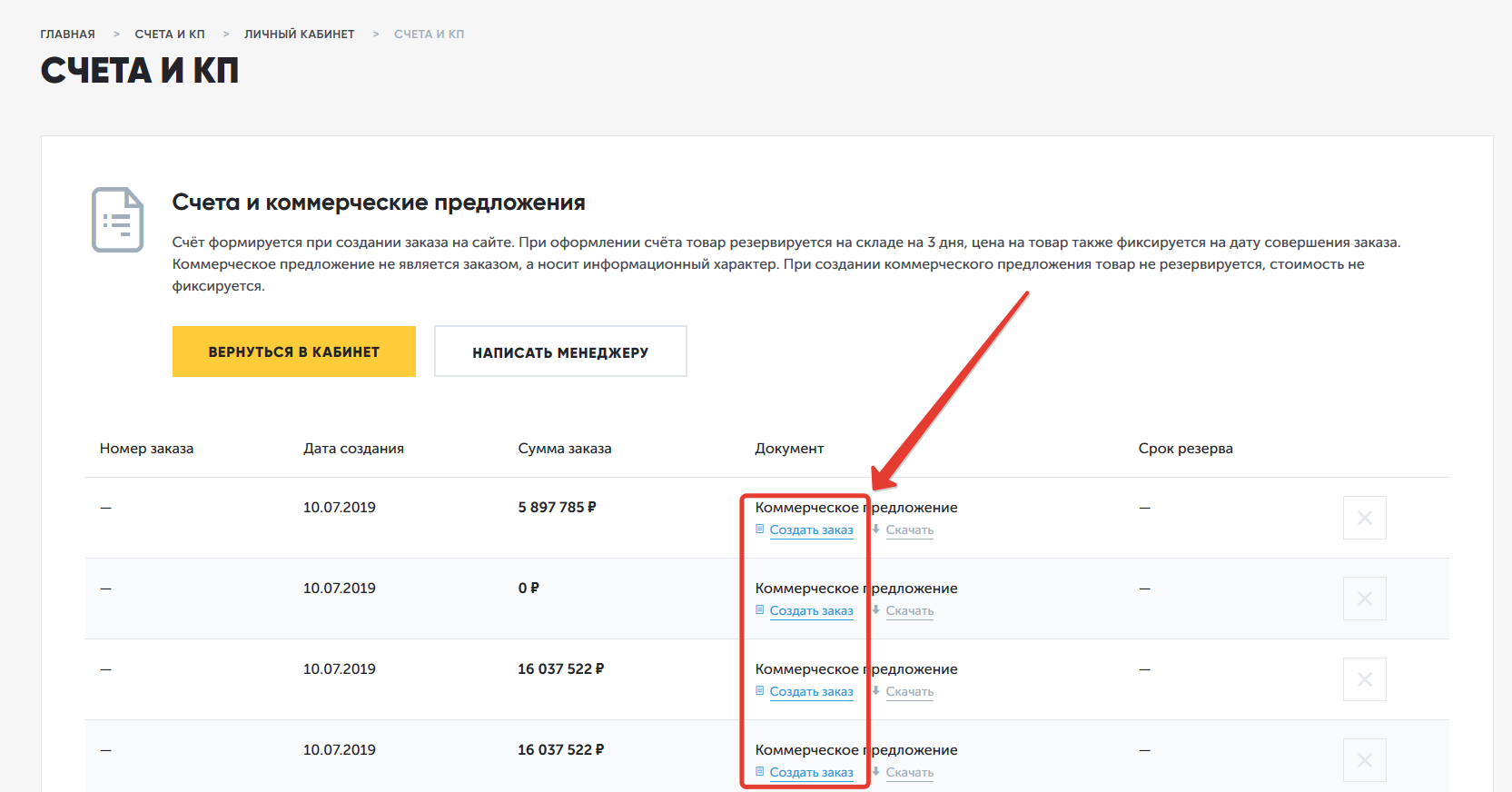Screen dimensions: 1512x792
Task: Download the proposal in the fourth row
Action: [x=909, y=773]
